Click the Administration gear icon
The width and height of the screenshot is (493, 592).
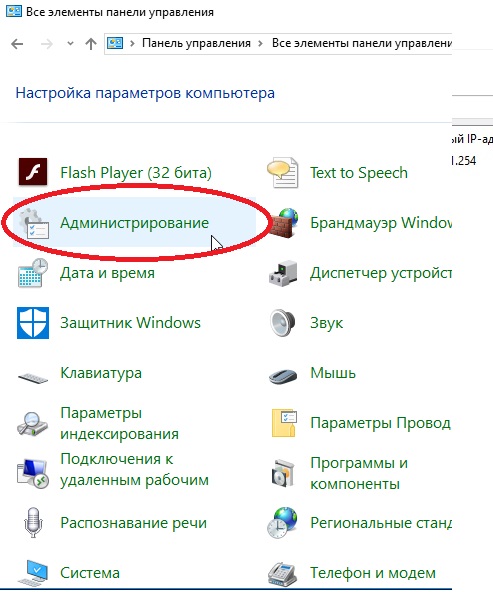[x=34, y=224]
